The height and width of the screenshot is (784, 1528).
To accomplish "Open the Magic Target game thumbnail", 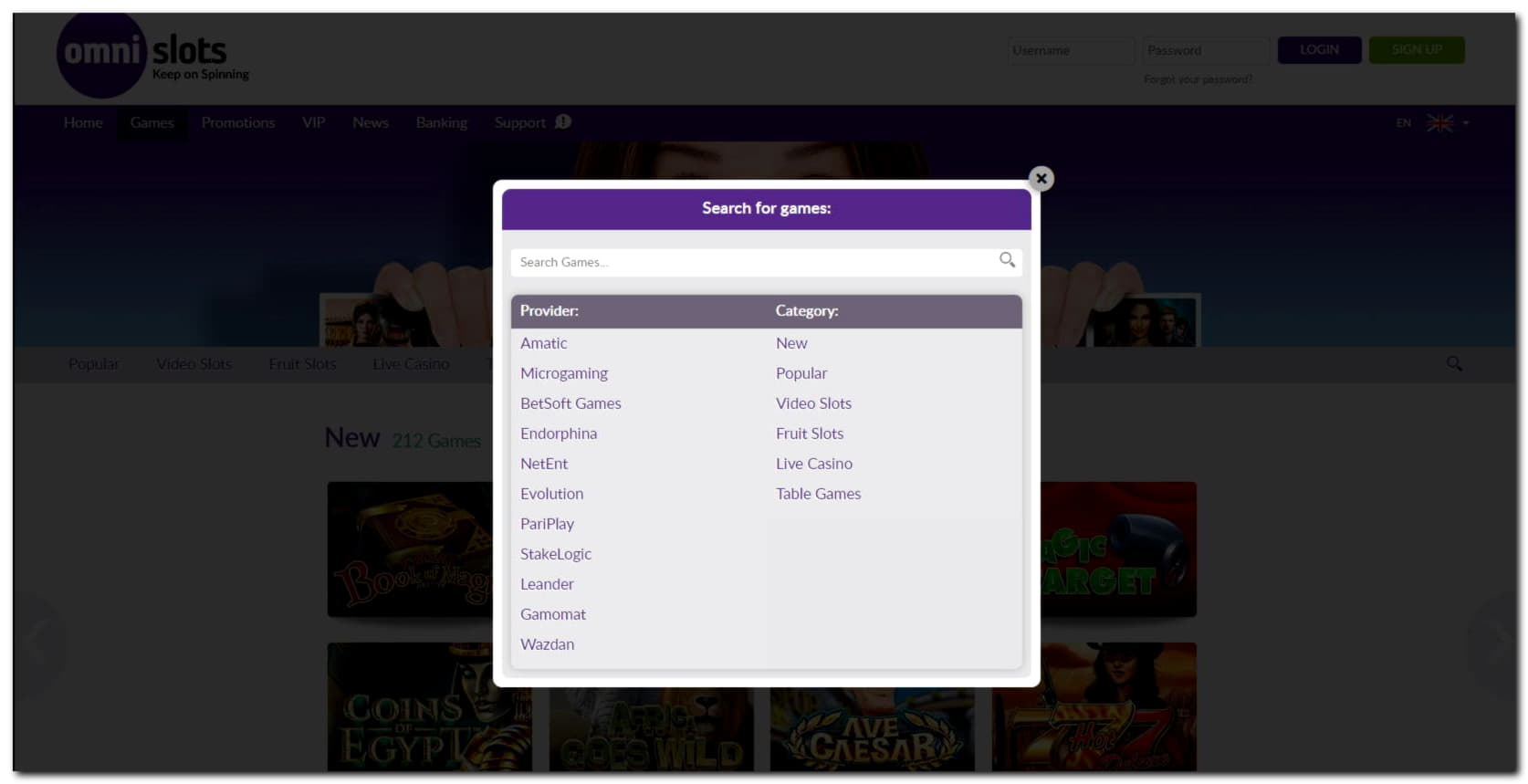I will [1118, 549].
